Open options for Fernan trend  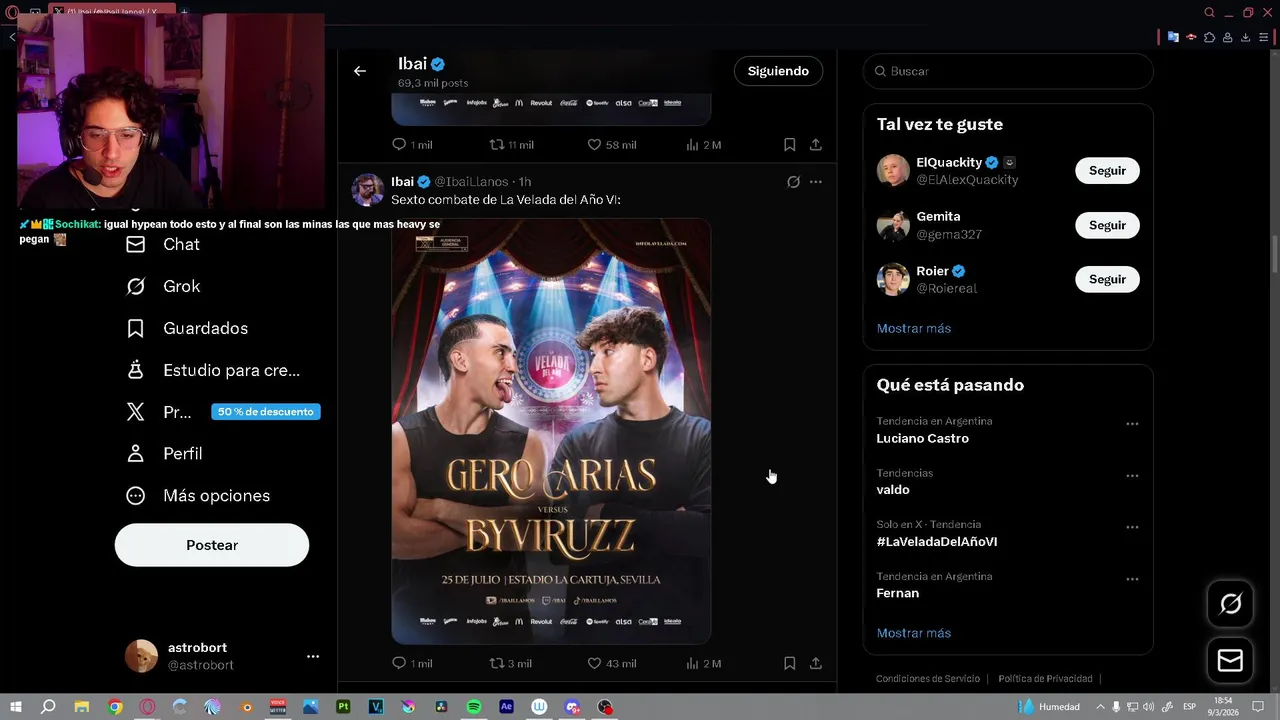tap(1132, 579)
